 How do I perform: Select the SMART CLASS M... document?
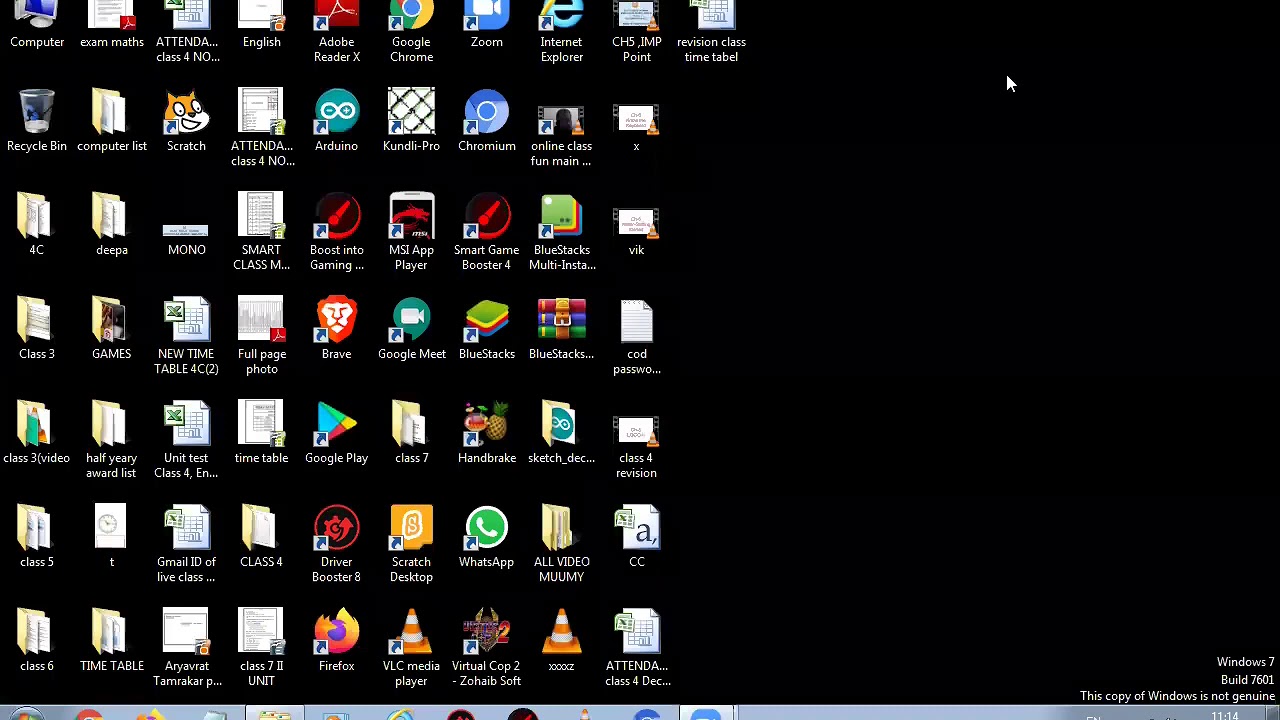(x=261, y=232)
